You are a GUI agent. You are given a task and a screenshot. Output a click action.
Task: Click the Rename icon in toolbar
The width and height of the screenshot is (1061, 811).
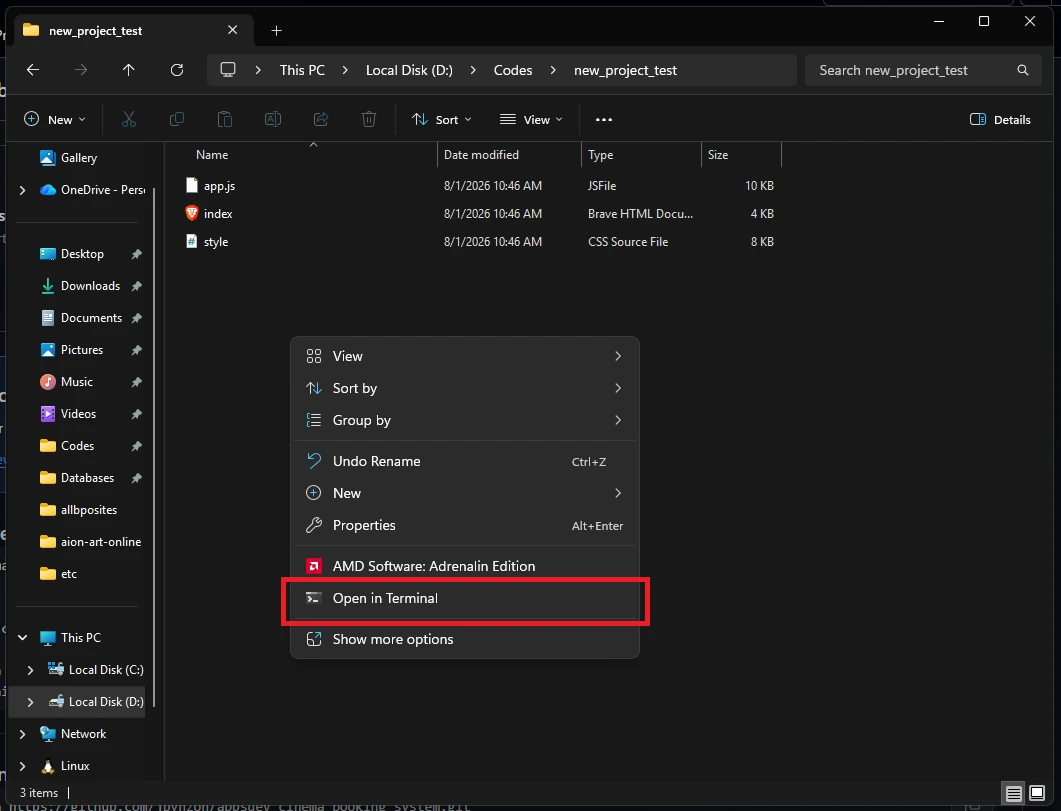pos(273,120)
